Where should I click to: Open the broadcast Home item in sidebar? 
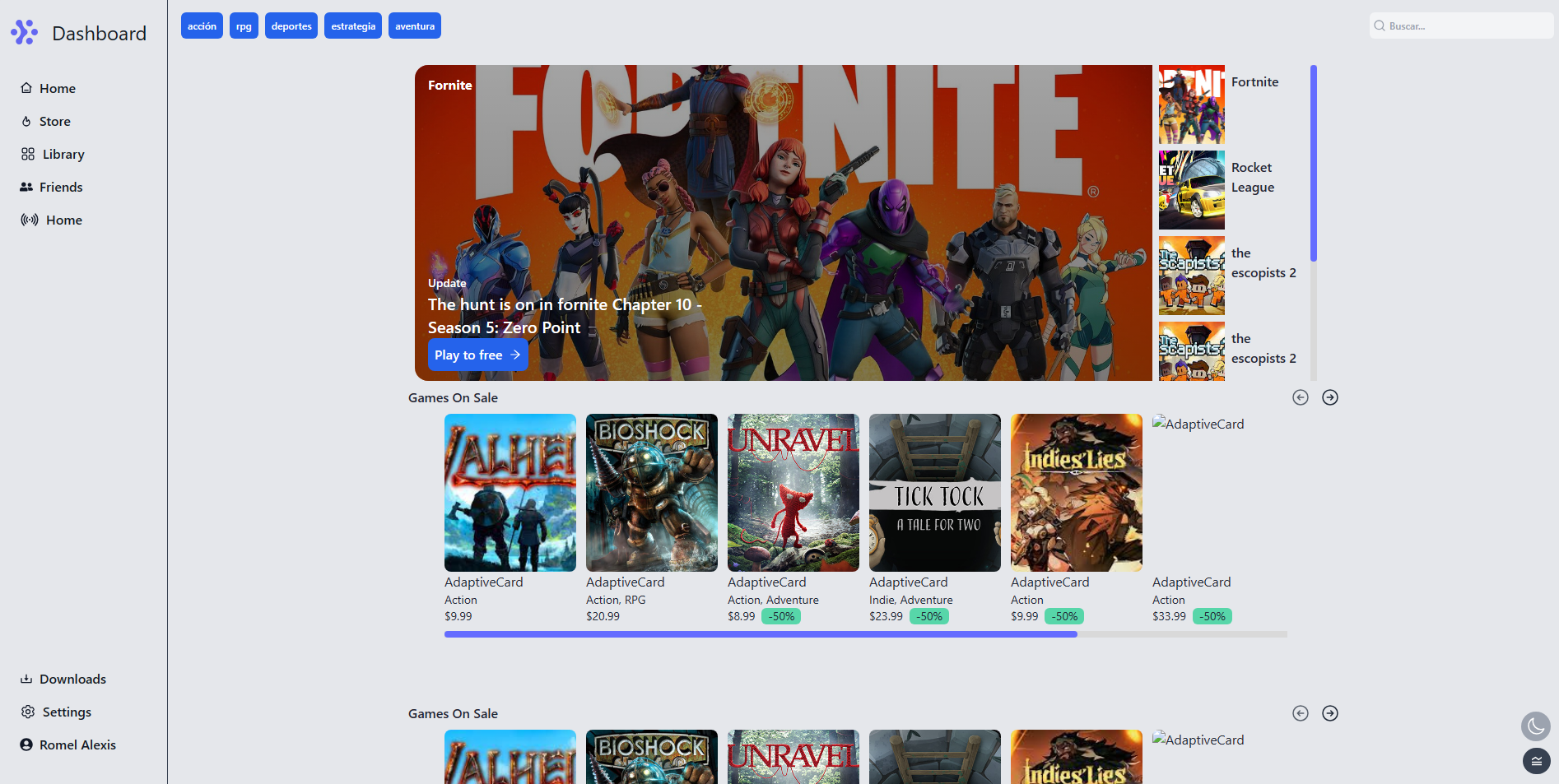[51, 220]
